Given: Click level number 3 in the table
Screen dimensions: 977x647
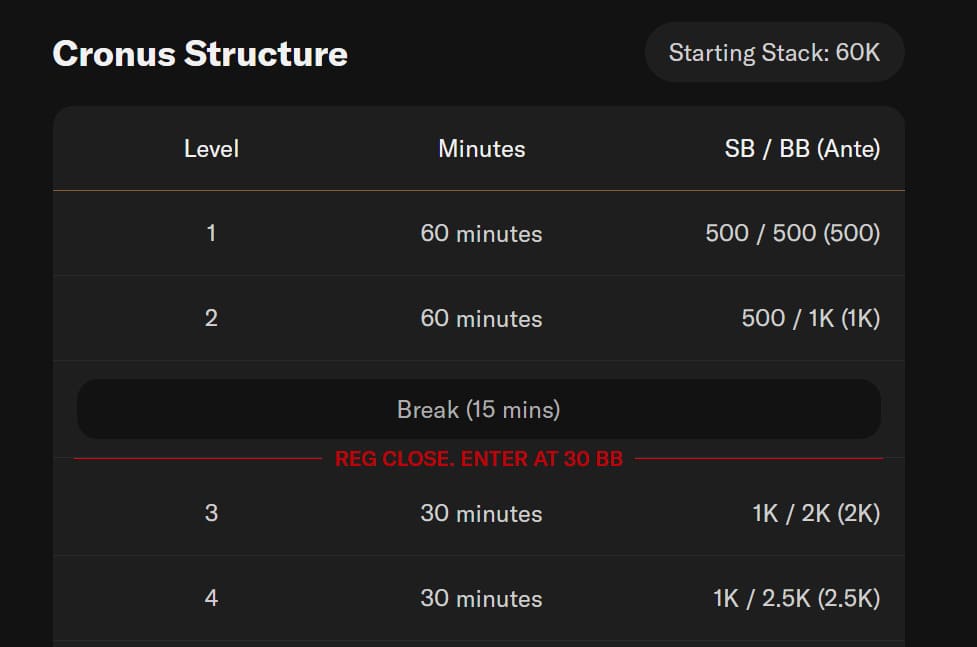Looking at the screenshot, I should (211, 513).
